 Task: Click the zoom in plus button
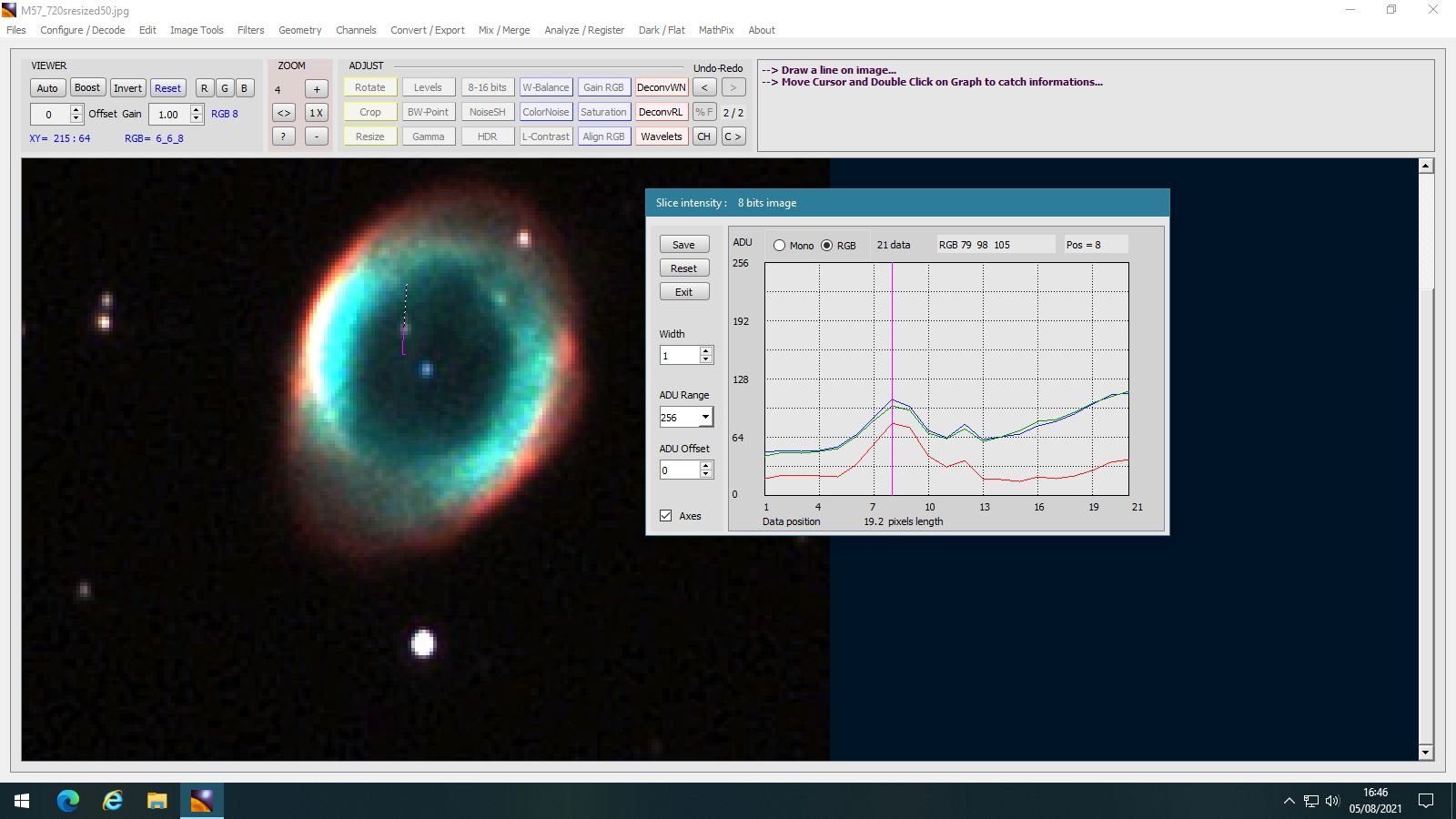coord(316,88)
